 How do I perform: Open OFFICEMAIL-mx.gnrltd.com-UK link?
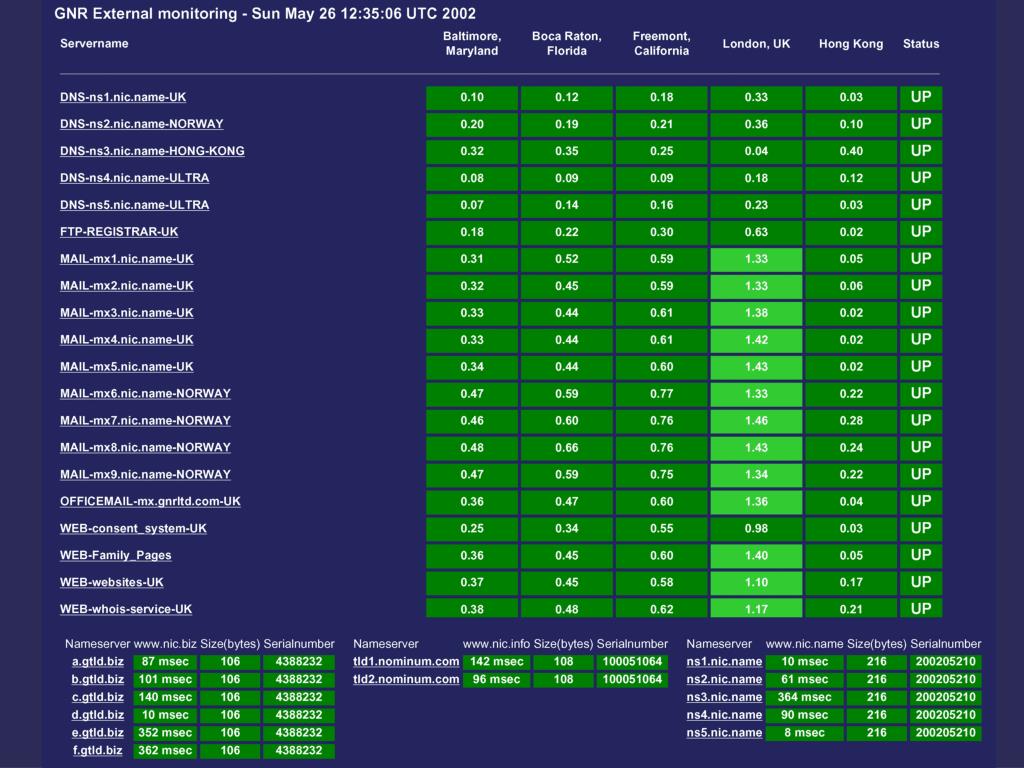point(150,502)
